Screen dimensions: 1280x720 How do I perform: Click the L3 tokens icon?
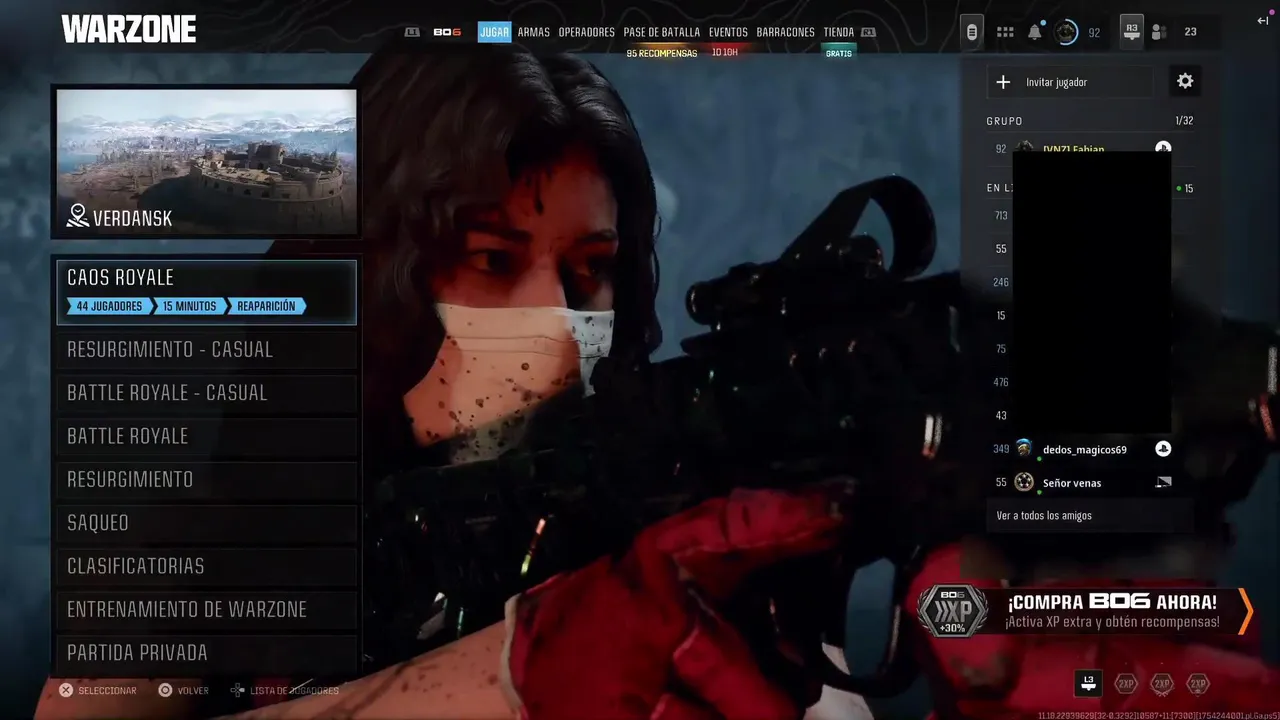(1089, 683)
